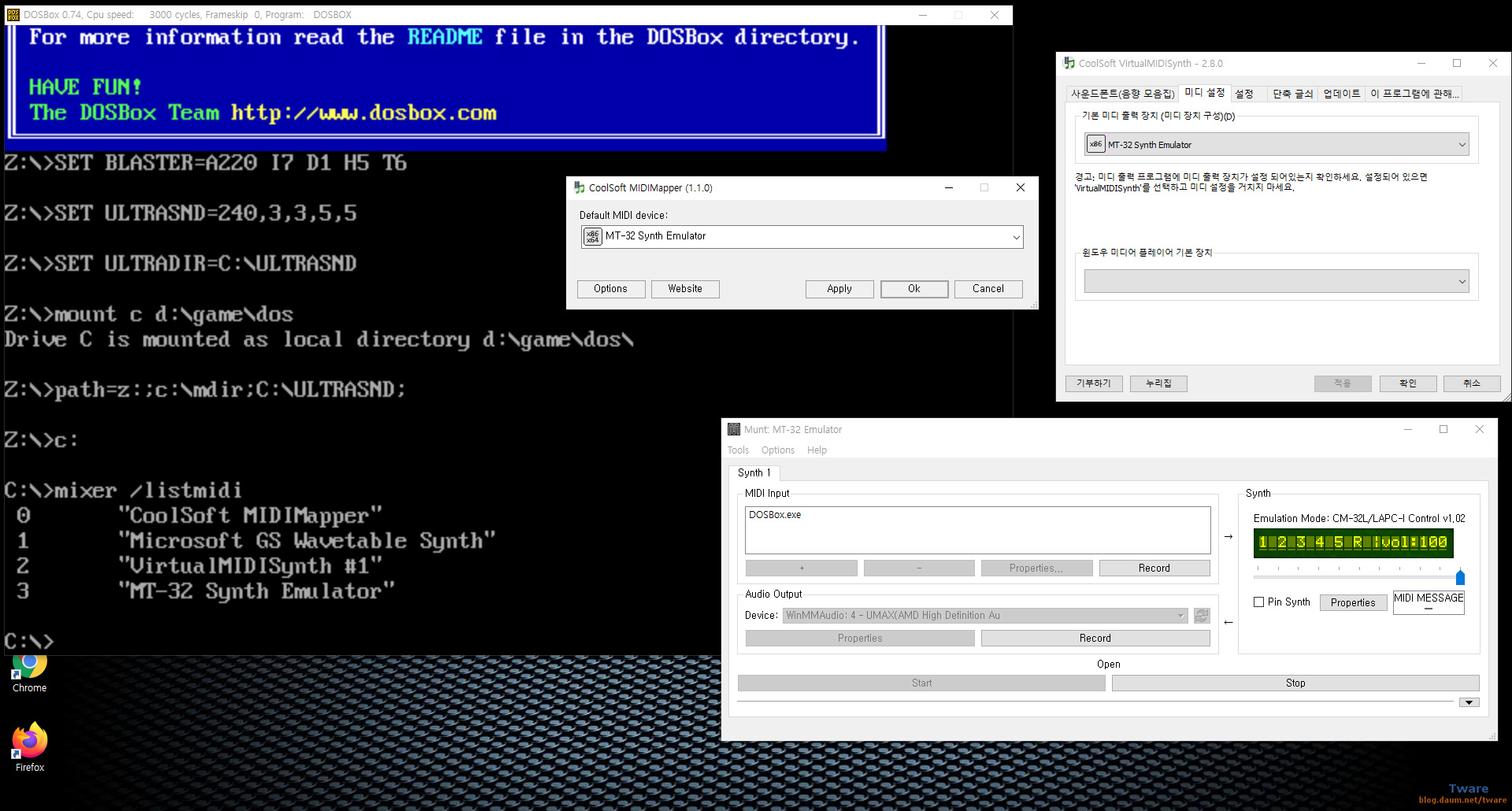Viewport: 1512px width, 811px height.
Task: Open the 단축 글쇠 tab
Action: click(x=1292, y=94)
